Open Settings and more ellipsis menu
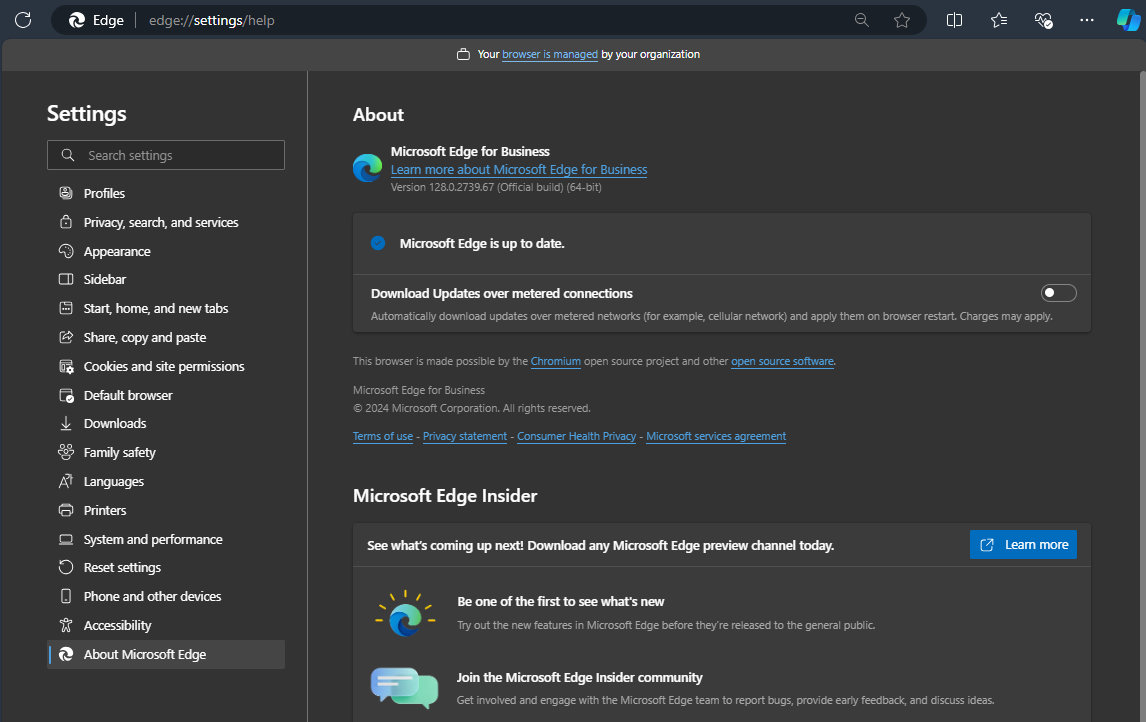The width and height of the screenshot is (1146, 722). coord(1087,20)
